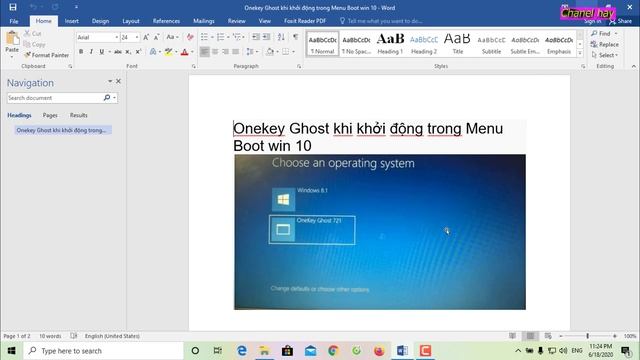Viewport: 640px width, 360px height.
Task: Open the File menu tab
Action: (13, 21)
